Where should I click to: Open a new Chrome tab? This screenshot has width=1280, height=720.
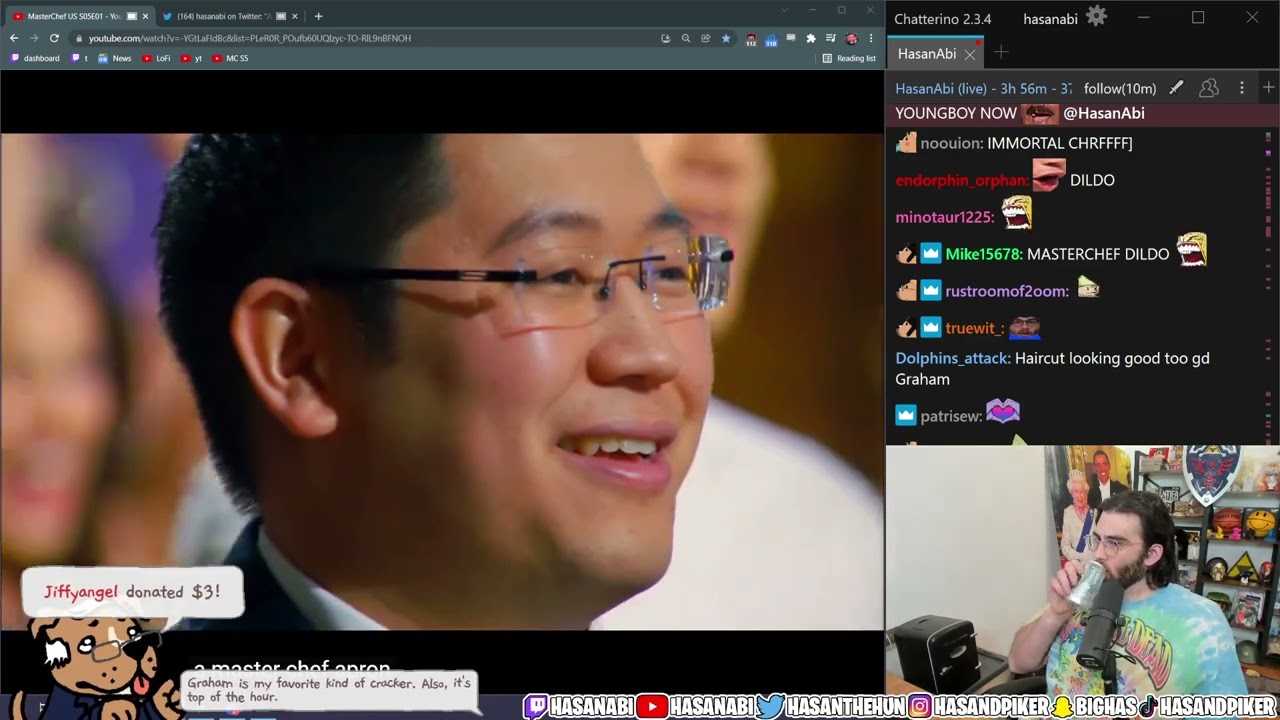click(318, 16)
